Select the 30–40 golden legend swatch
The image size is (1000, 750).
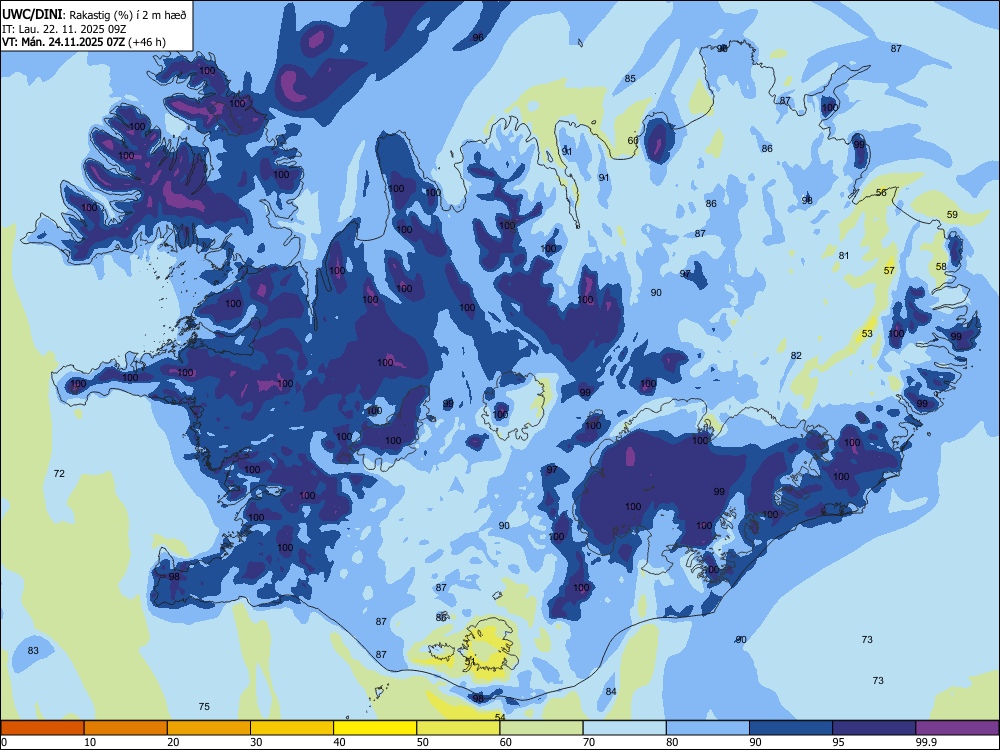point(292,728)
